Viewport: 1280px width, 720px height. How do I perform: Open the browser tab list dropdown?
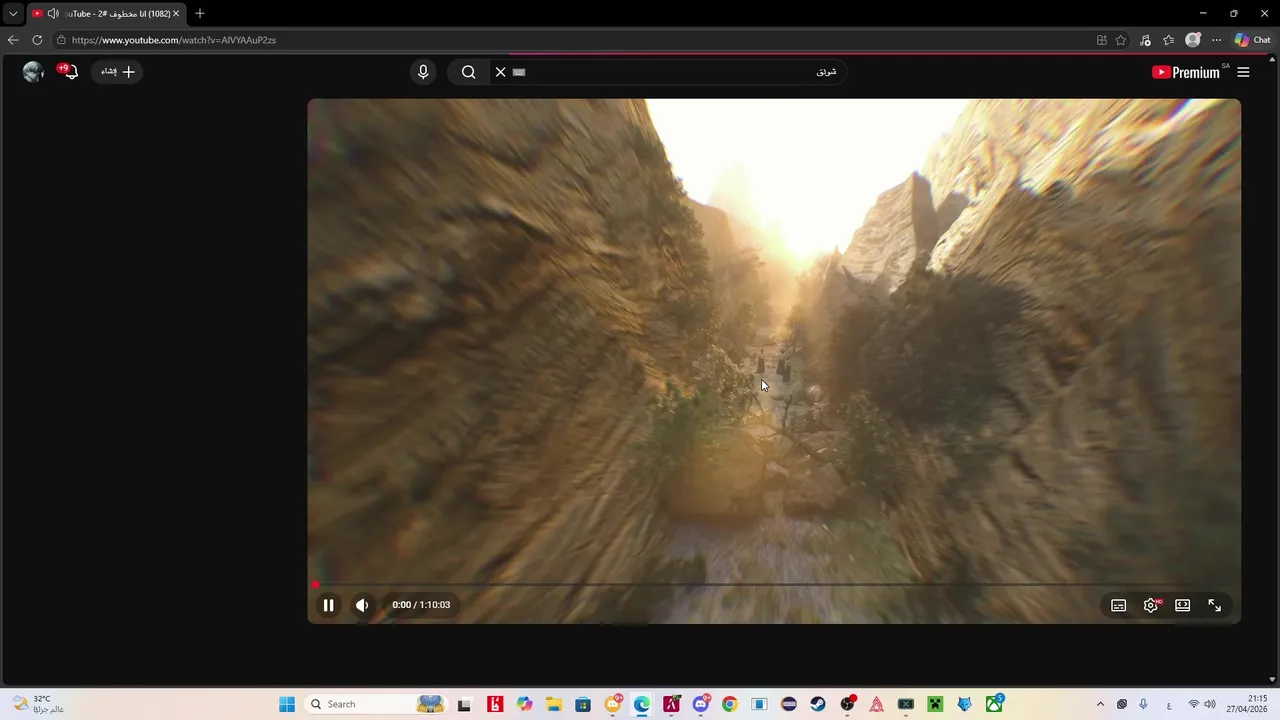click(13, 14)
